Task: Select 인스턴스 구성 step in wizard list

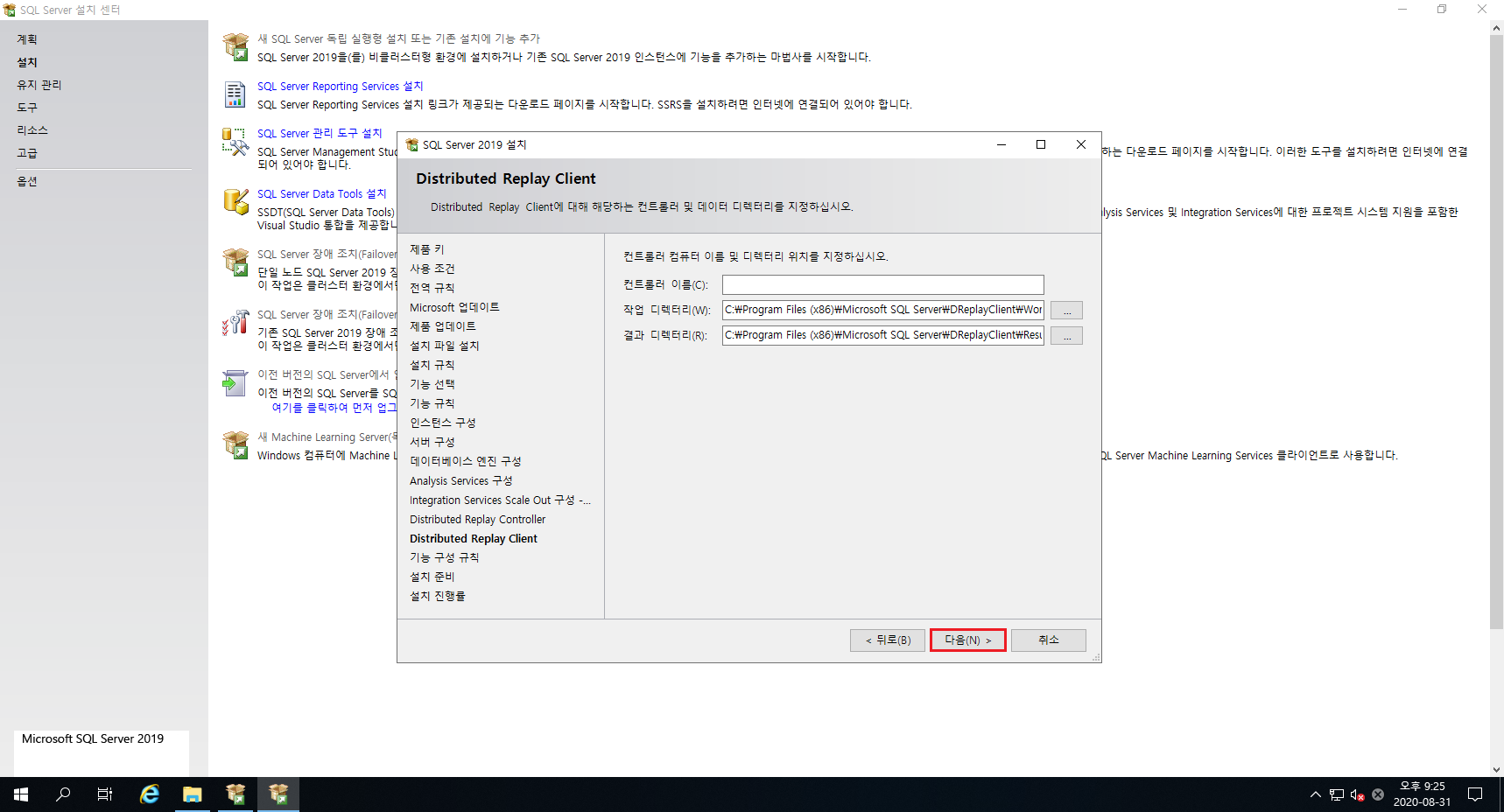Action: coord(443,423)
